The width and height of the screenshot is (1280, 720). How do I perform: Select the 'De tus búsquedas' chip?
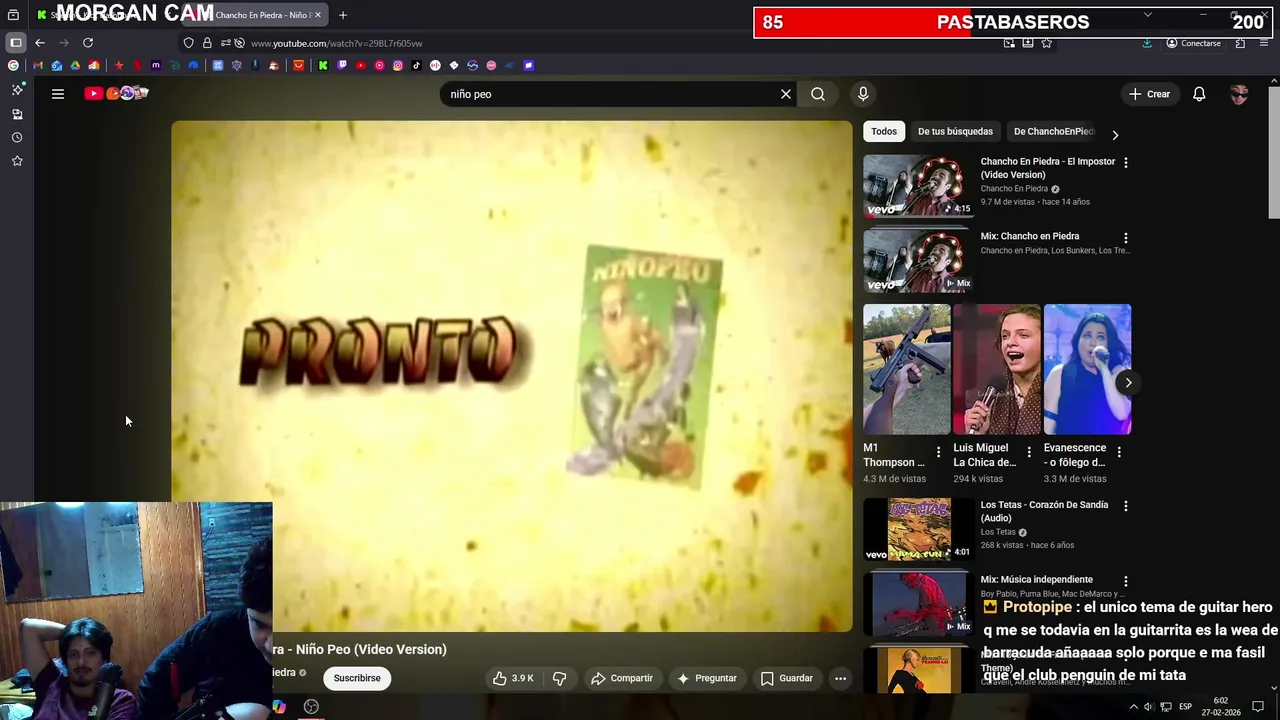tap(955, 131)
